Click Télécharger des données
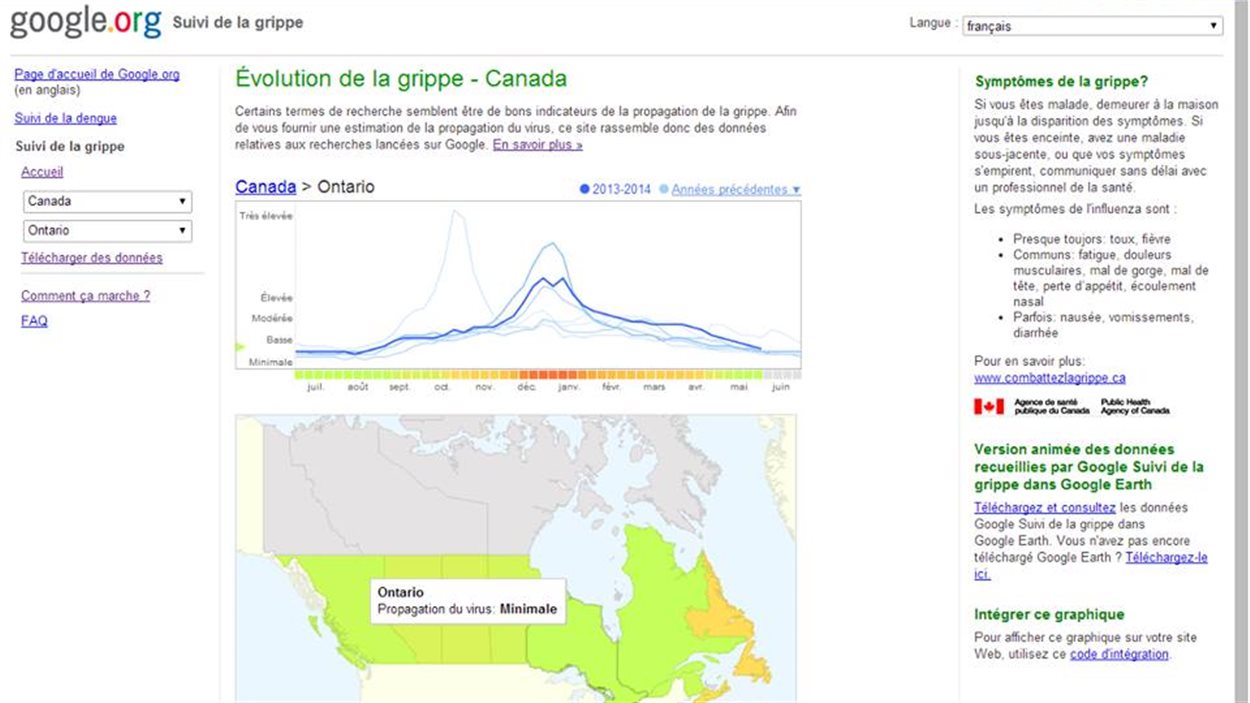Screen dimensions: 1250x703 pyautogui.click(x=92, y=257)
